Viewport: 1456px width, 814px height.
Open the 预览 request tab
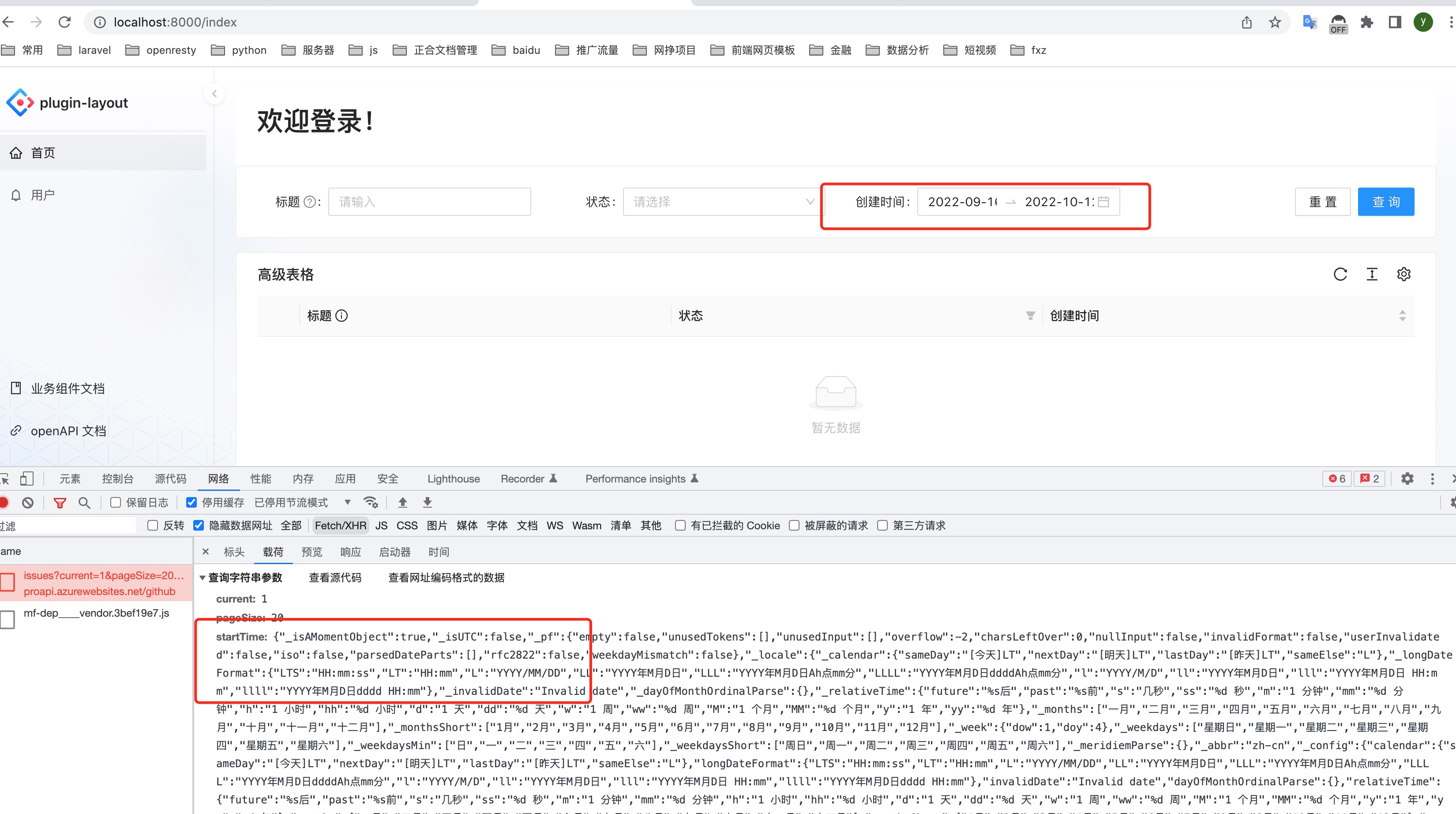[311, 551]
